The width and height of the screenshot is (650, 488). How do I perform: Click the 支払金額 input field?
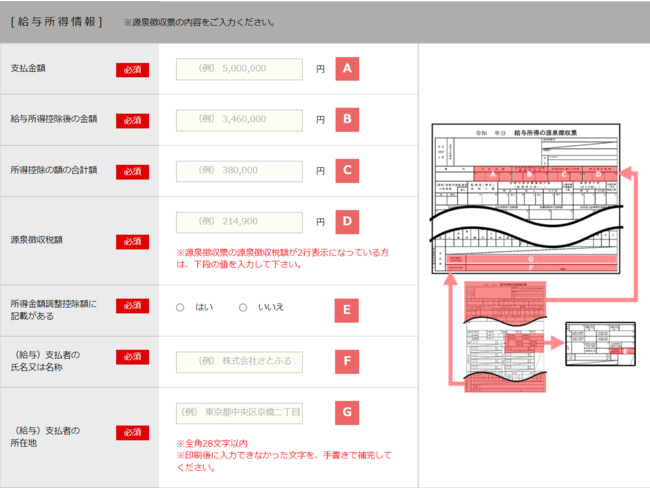point(239,69)
